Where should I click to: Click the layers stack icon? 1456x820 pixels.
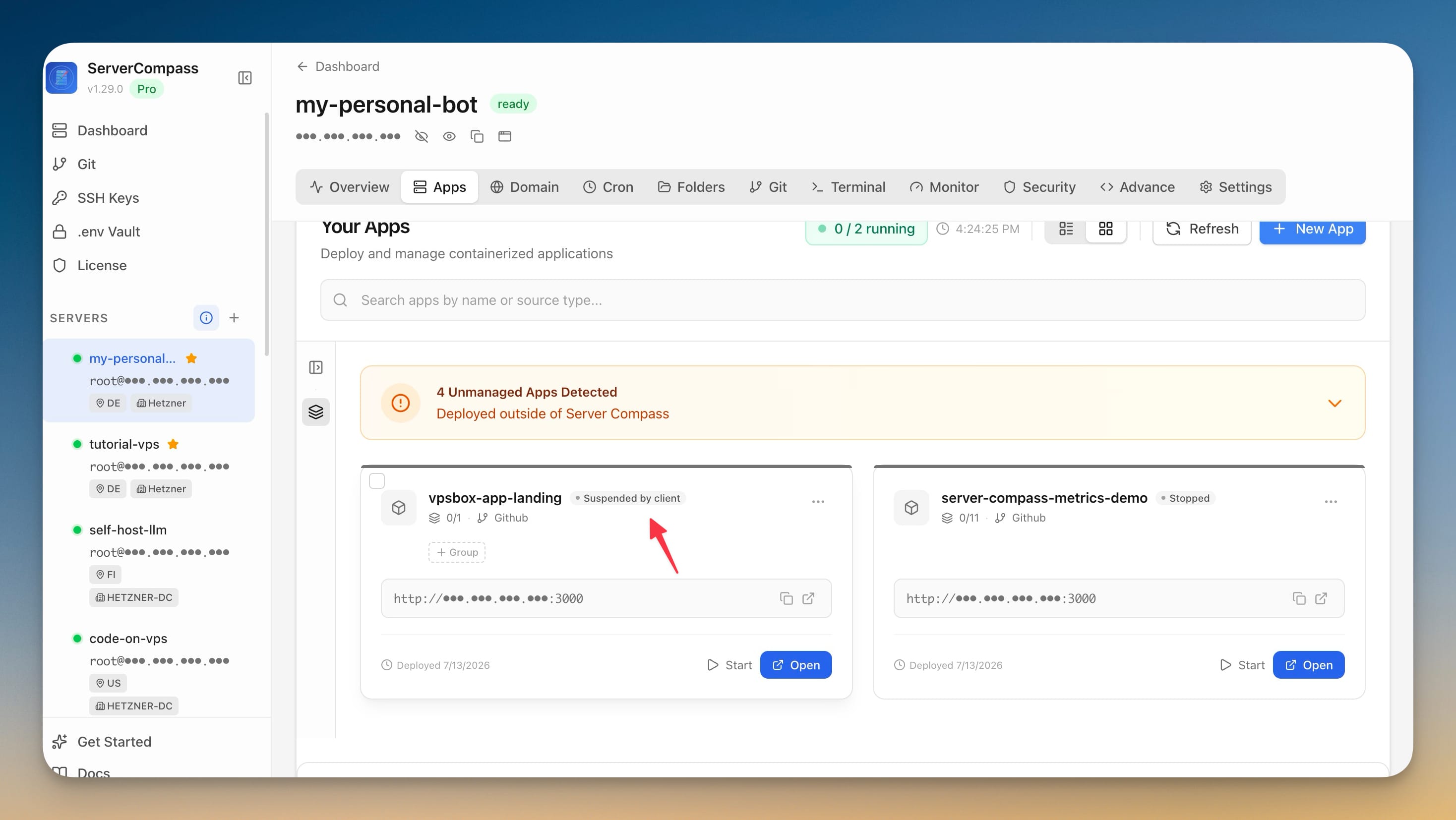316,412
